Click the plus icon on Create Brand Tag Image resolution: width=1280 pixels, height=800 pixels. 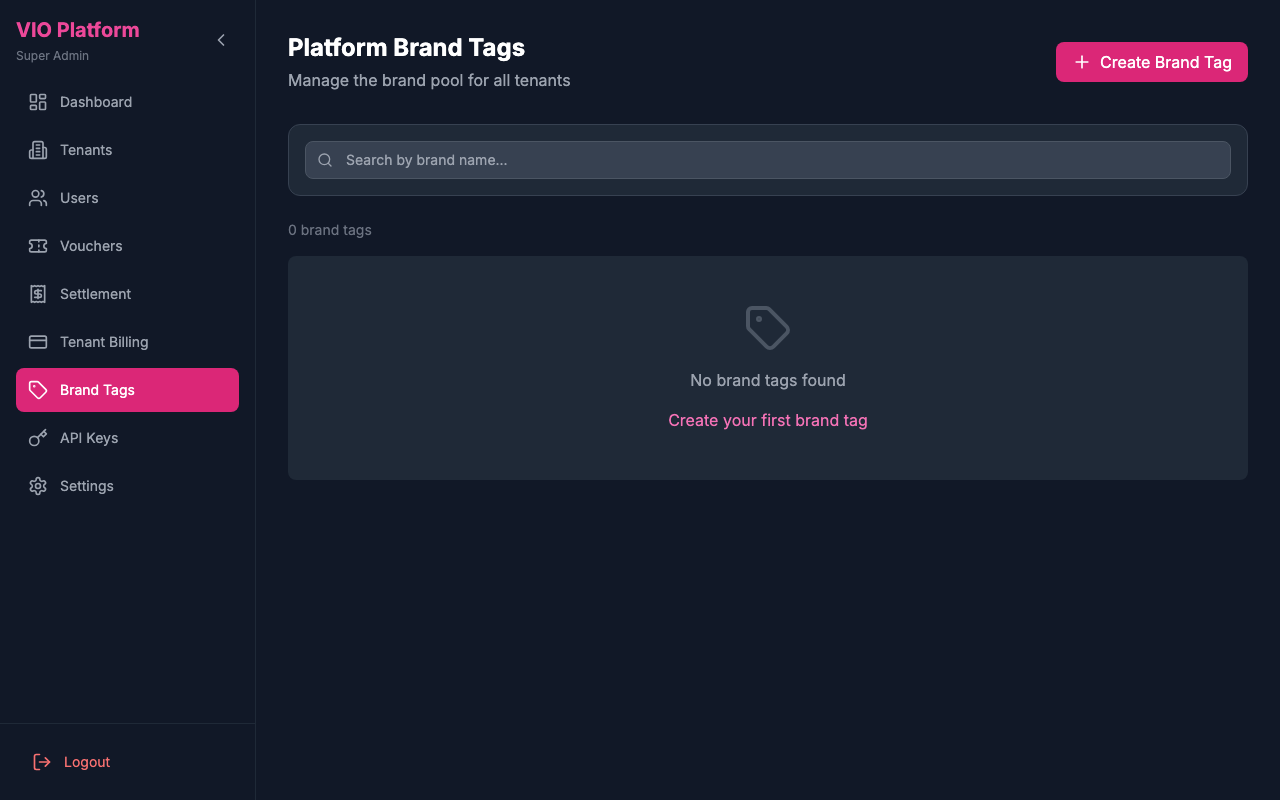1081,62
